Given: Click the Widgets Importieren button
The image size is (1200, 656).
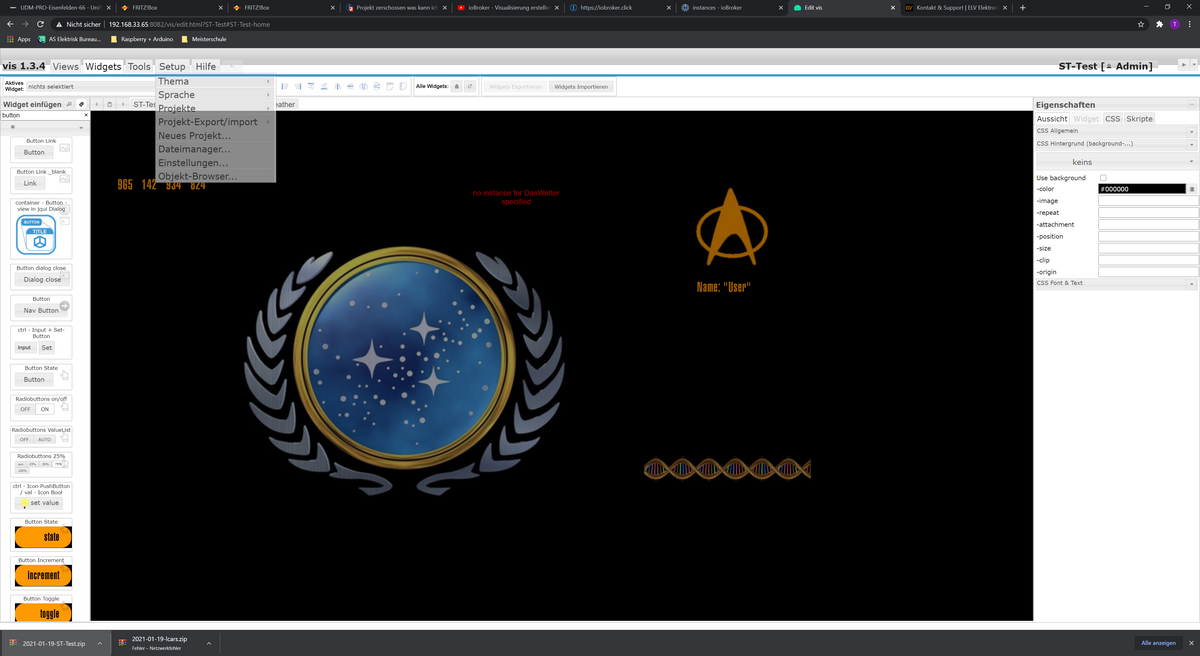Looking at the screenshot, I should [x=581, y=87].
